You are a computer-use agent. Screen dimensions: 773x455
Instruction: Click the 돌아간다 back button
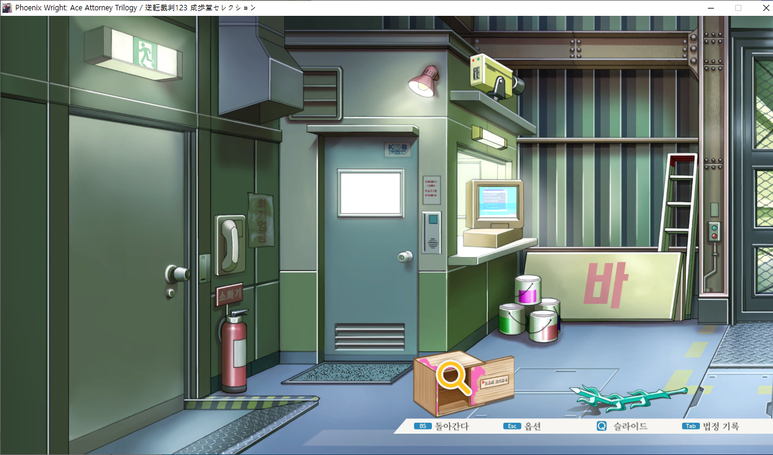click(441, 426)
